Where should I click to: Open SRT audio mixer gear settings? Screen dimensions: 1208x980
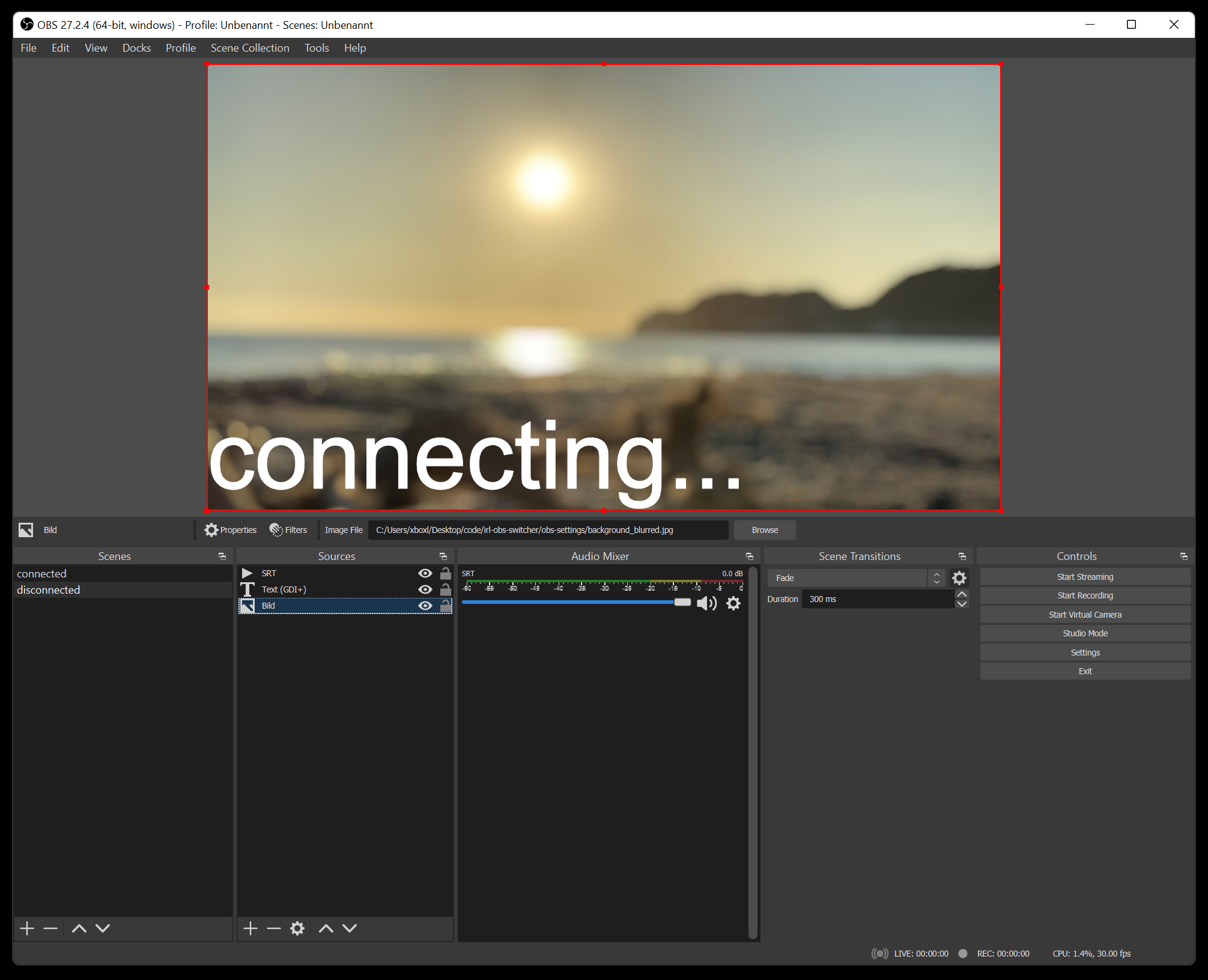(733, 603)
